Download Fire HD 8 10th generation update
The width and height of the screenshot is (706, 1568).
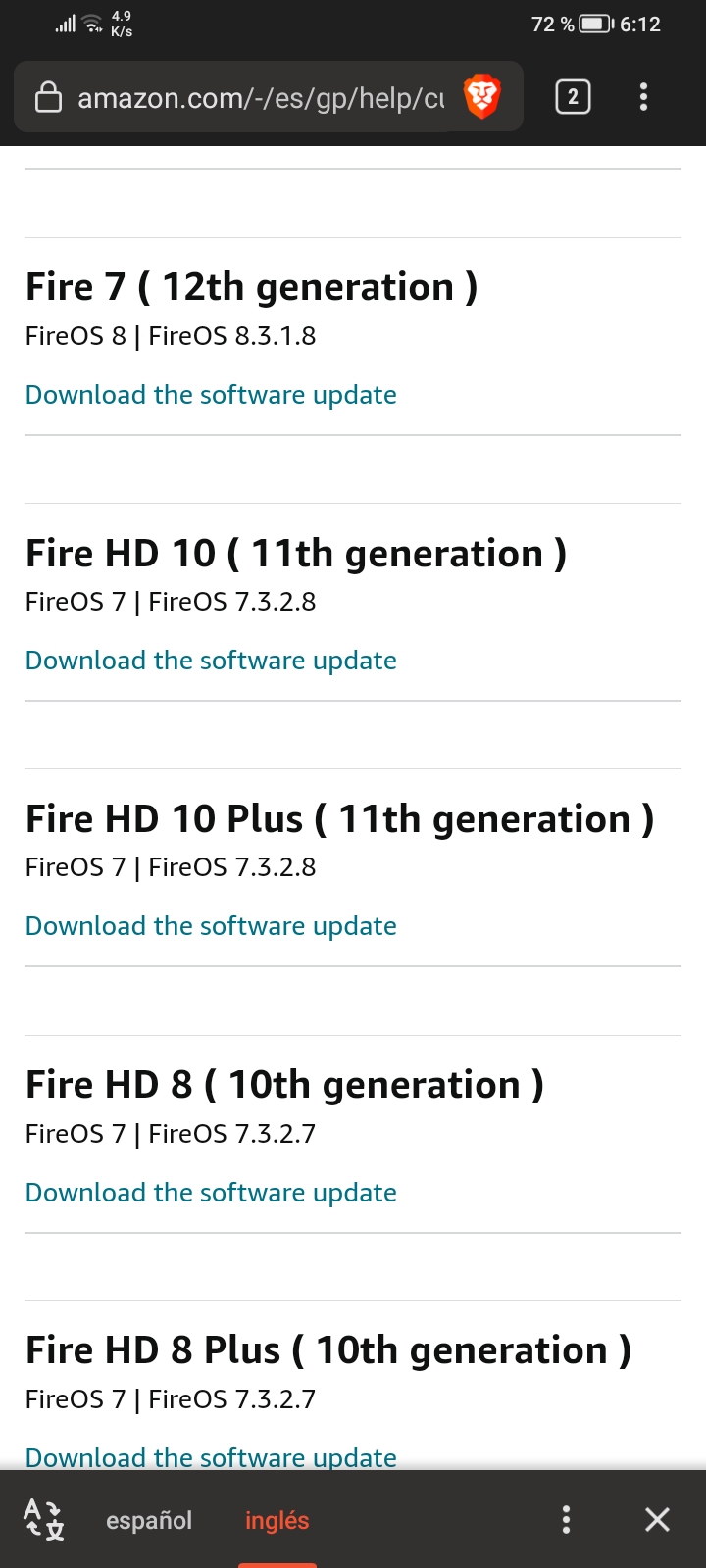(x=211, y=1193)
